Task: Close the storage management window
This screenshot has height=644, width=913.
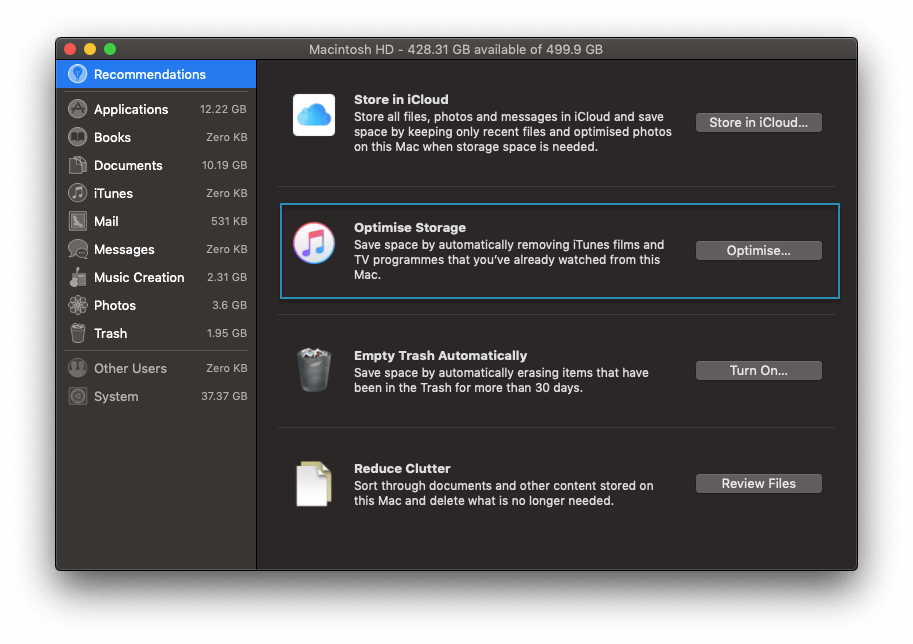Action: click(70, 49)
